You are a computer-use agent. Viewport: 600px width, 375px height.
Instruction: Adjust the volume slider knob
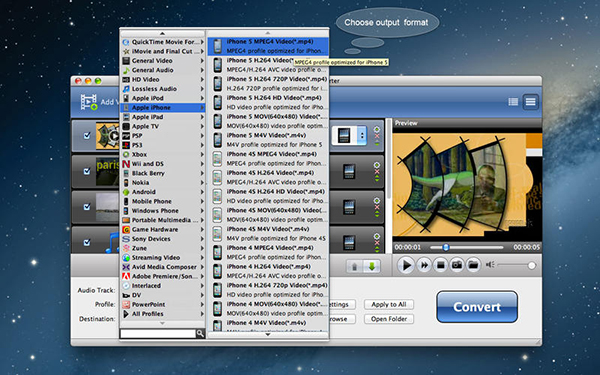pos(531,265)
